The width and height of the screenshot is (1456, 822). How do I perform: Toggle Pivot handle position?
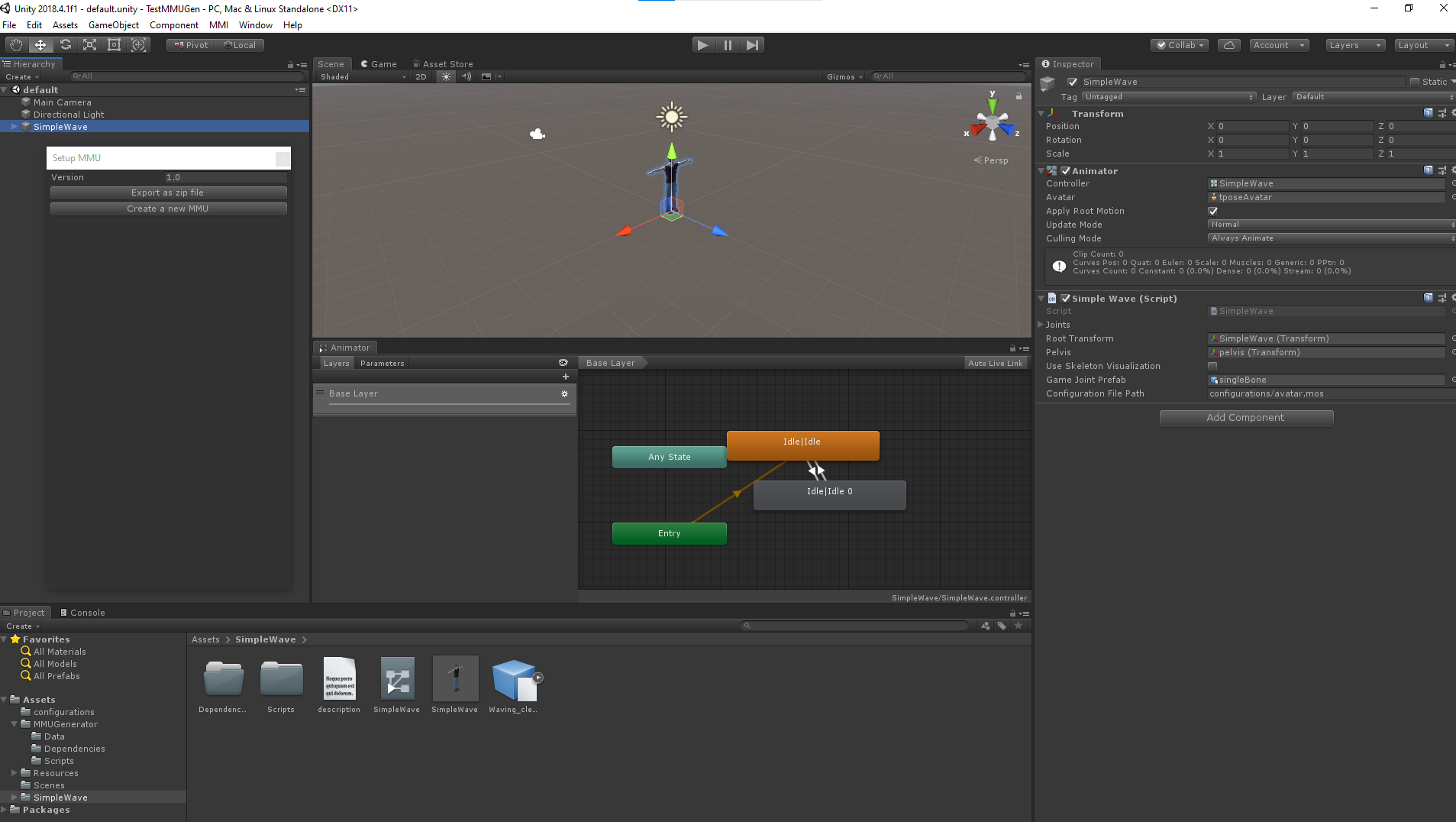192,45
